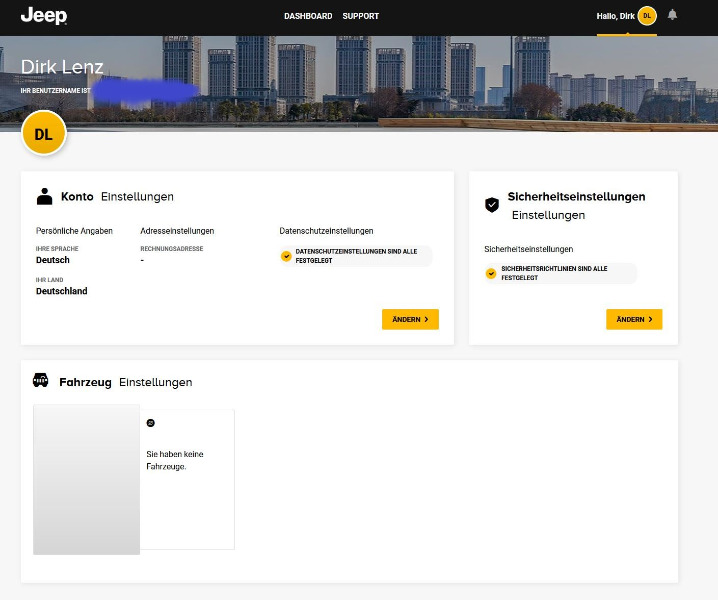The image size is (718, 600).
Task: Click the small round icon in the empty vehicle card
Action: tap(151, 423)
